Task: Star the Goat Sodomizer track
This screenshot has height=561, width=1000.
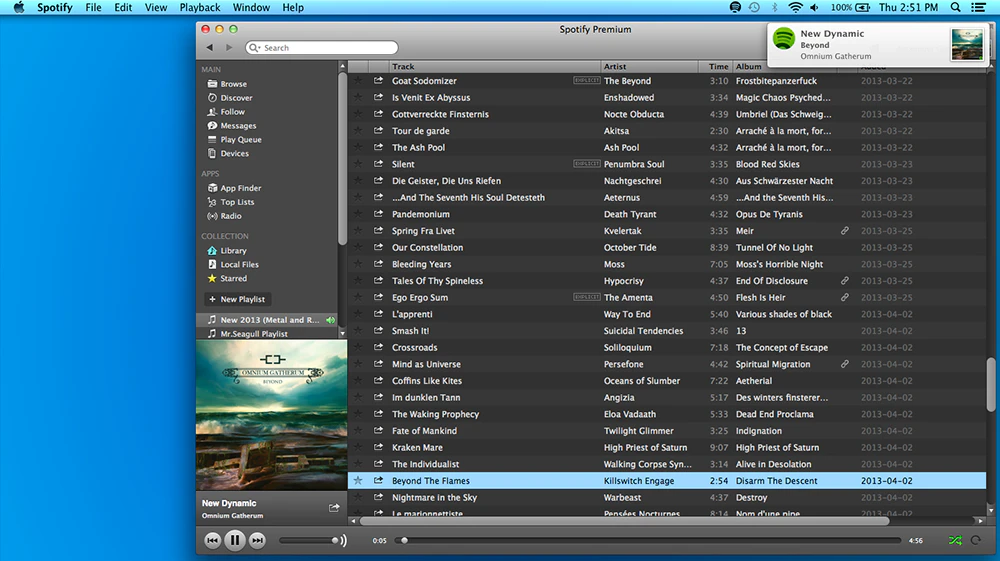Action: tap(358, 80)
